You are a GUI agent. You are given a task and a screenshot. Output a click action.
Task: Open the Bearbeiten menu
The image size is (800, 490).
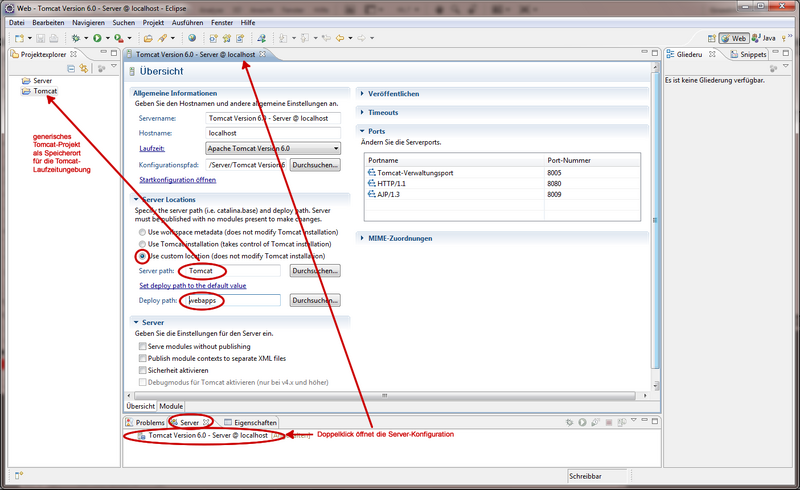(48, 22)
